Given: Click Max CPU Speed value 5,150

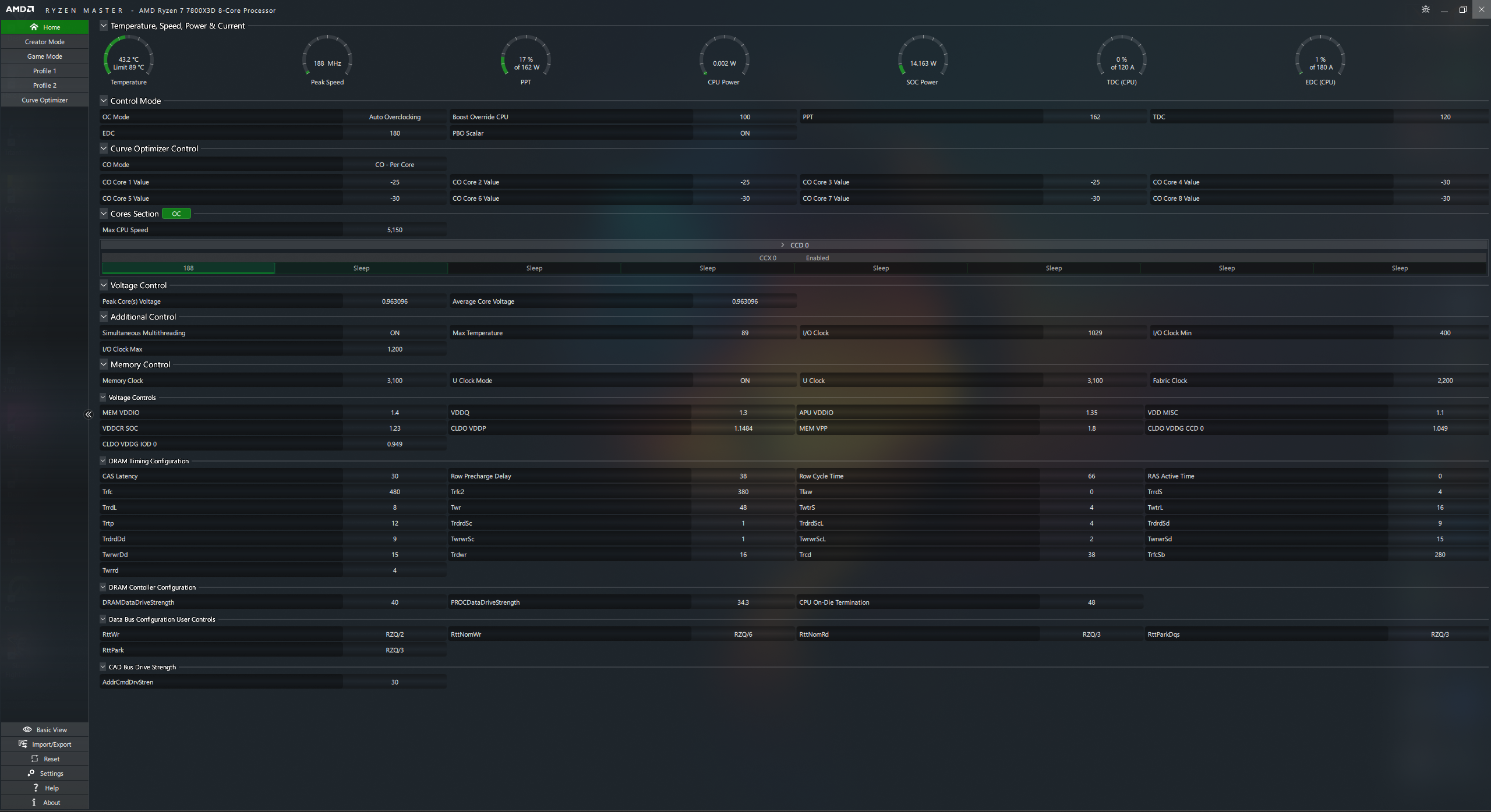Looking at the screenshot, I should [x=395, y=230].
